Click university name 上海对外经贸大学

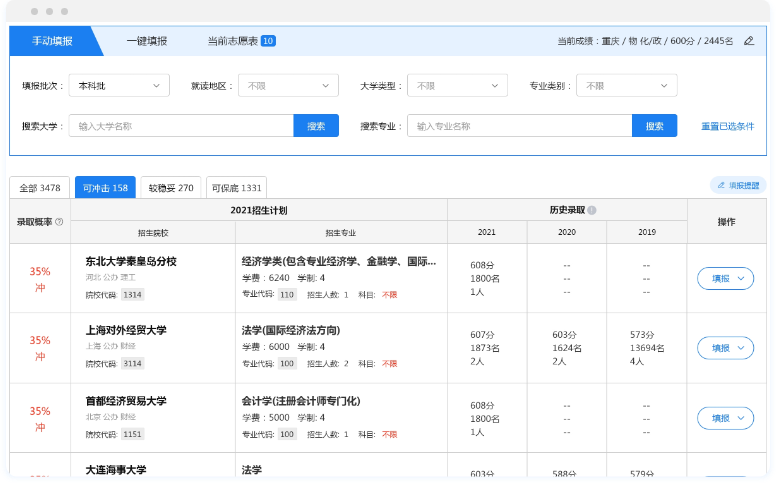tap(126, 330)
